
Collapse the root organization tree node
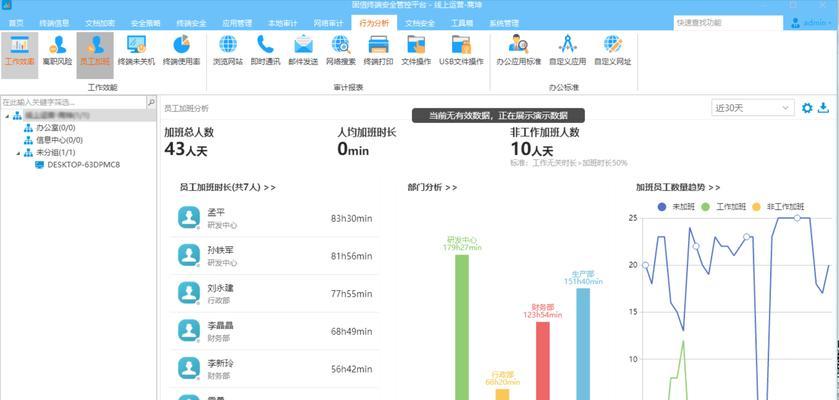(6, 116)
